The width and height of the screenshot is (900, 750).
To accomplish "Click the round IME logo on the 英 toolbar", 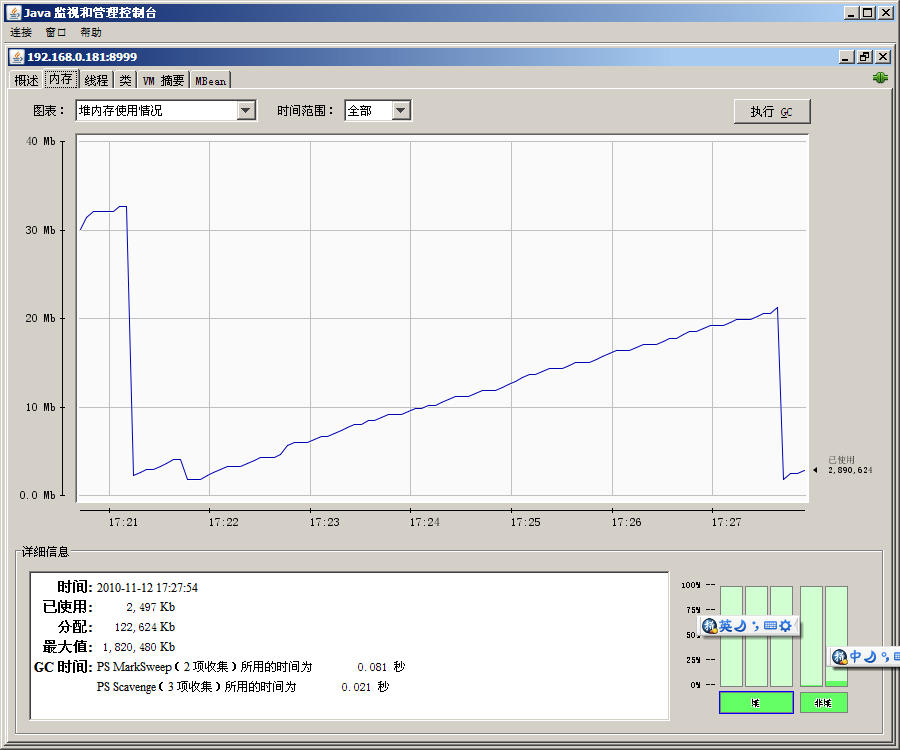I will pyautogui.click(x=709, y=626).
